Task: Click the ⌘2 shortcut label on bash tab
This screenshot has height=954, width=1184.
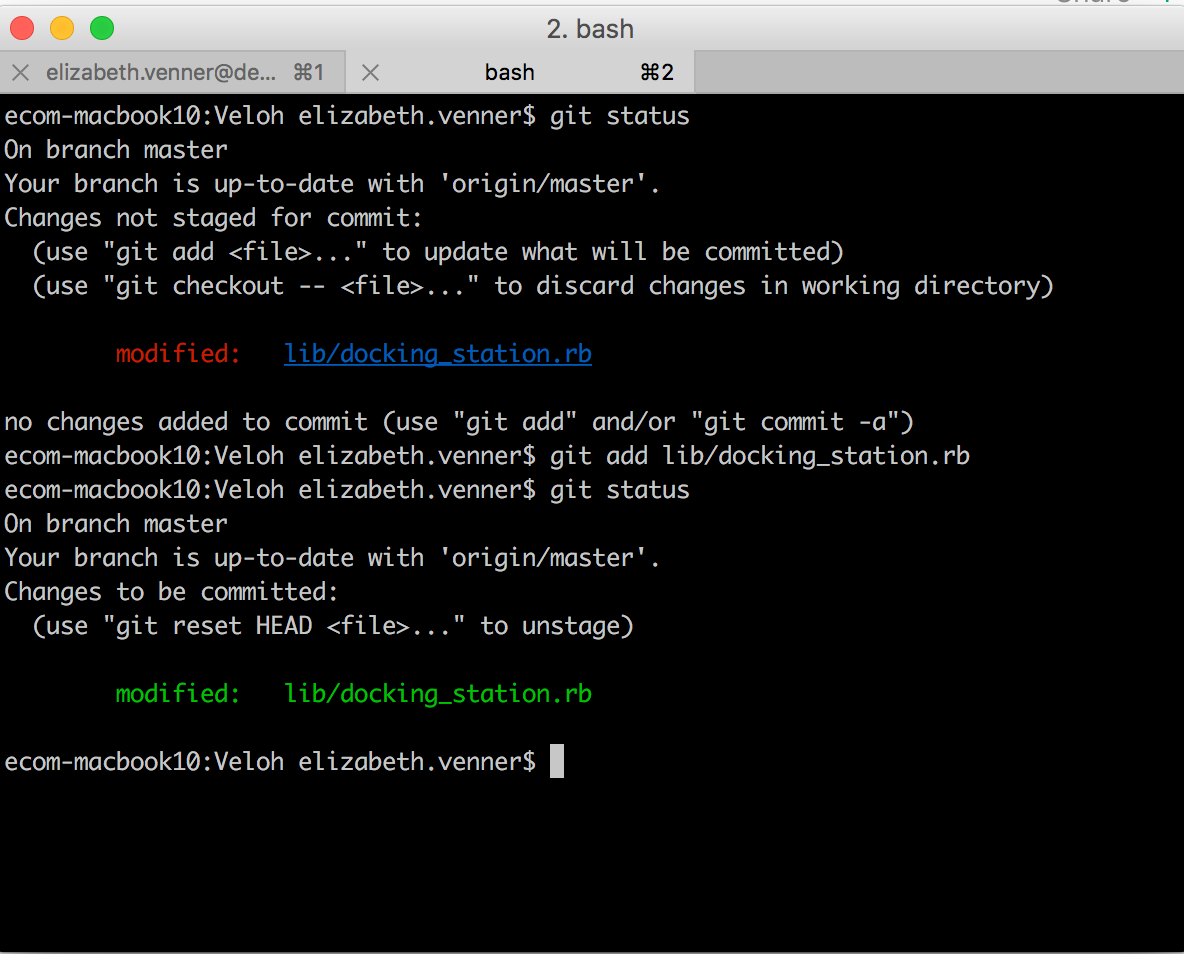Action: tap(656, 73)
